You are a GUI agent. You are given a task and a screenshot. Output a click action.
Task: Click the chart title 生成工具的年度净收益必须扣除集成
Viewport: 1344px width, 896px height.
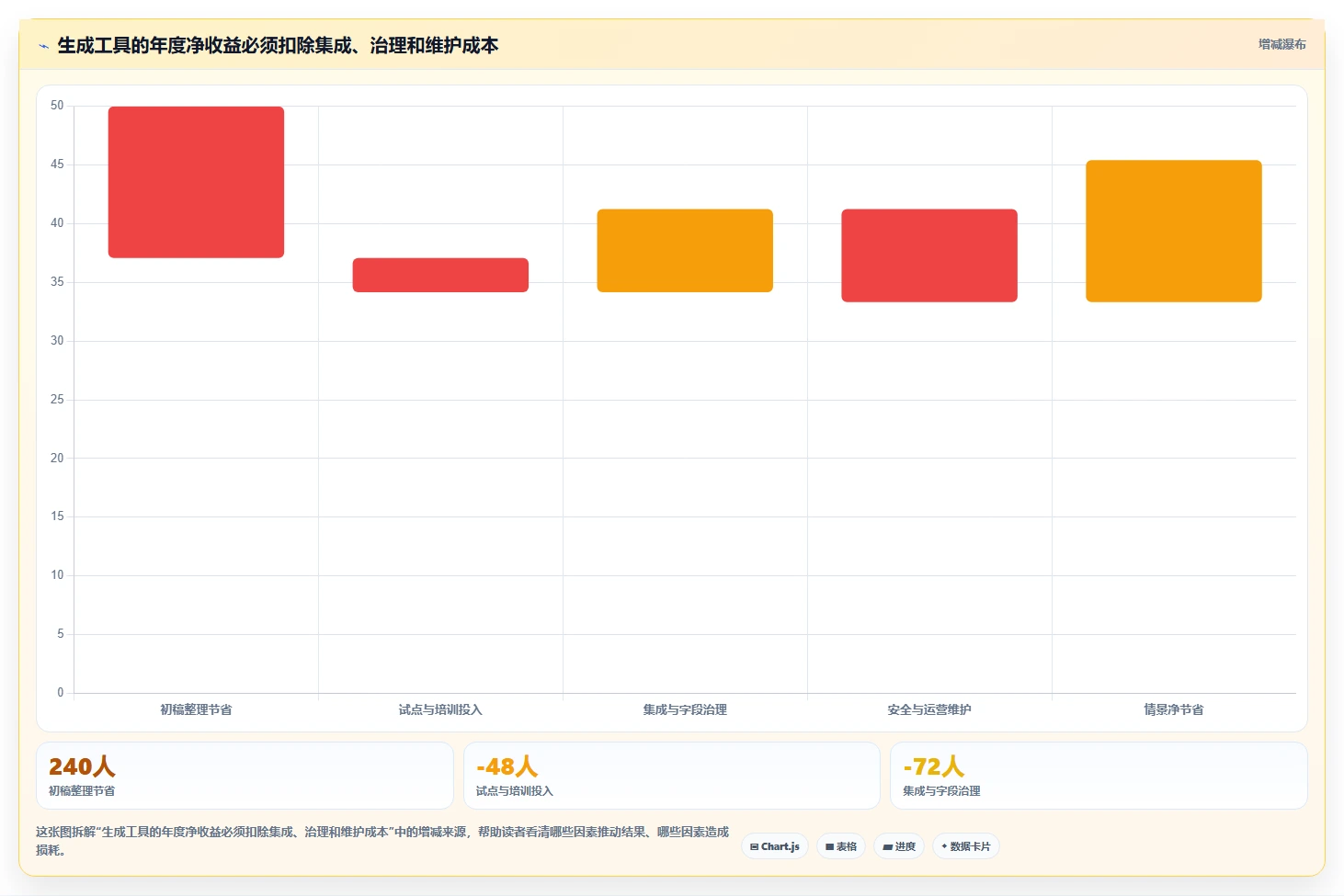[x=278, y=45]
